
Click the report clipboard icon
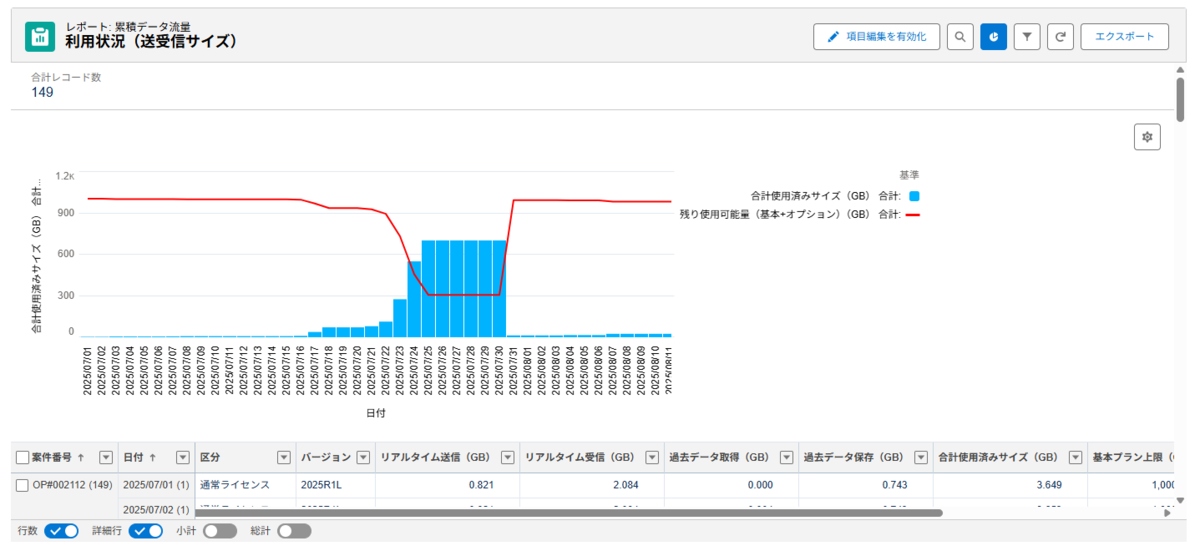tap(39, 37)
